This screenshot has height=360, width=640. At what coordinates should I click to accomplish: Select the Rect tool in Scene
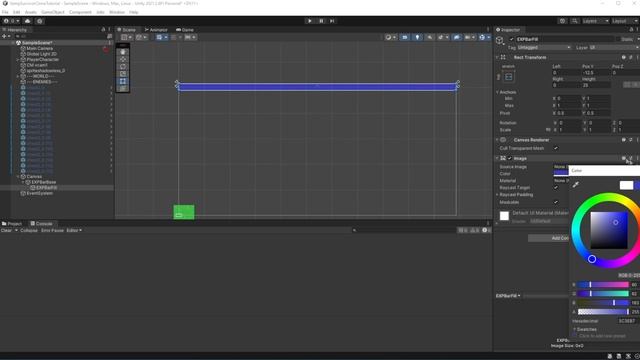click(x=123, y=81)
